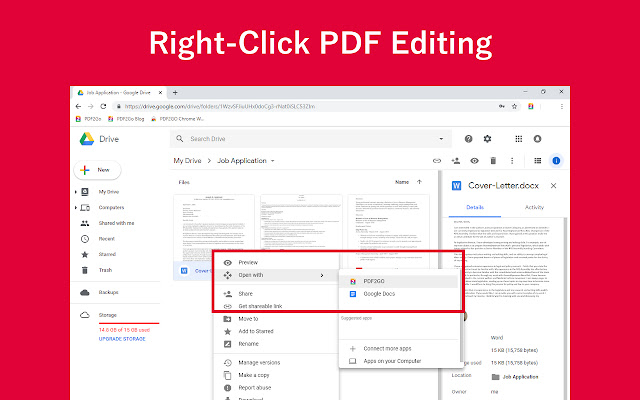Click the preview eye icon in the toolbar
Screen dimensions: 640x400
[474, 161]
